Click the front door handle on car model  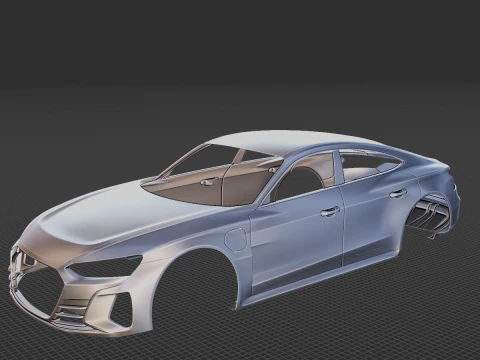click(x=330, y=212)
